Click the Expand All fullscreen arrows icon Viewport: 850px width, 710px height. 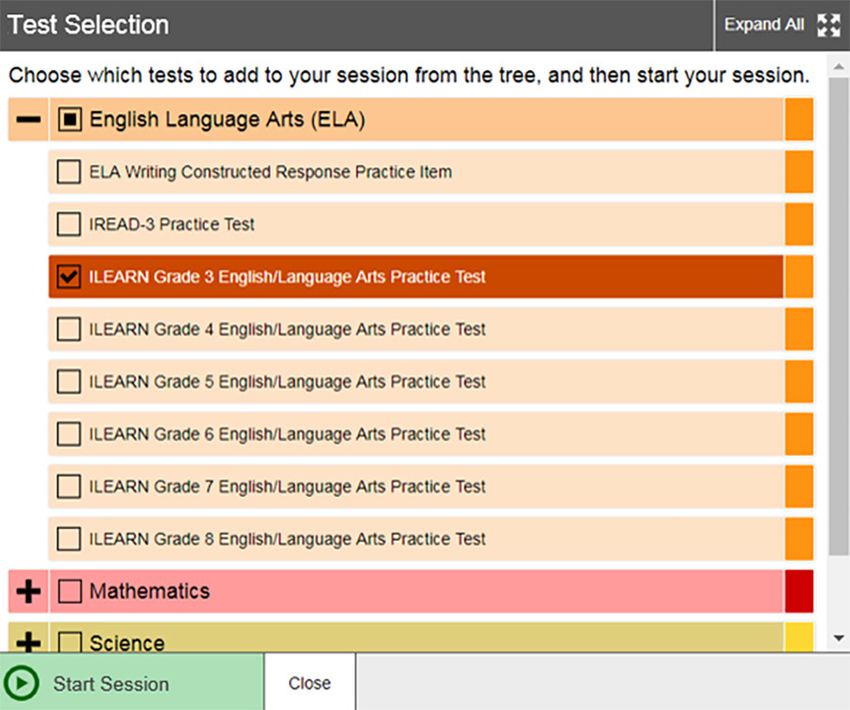pyautogui.click(x=828, y=25)
